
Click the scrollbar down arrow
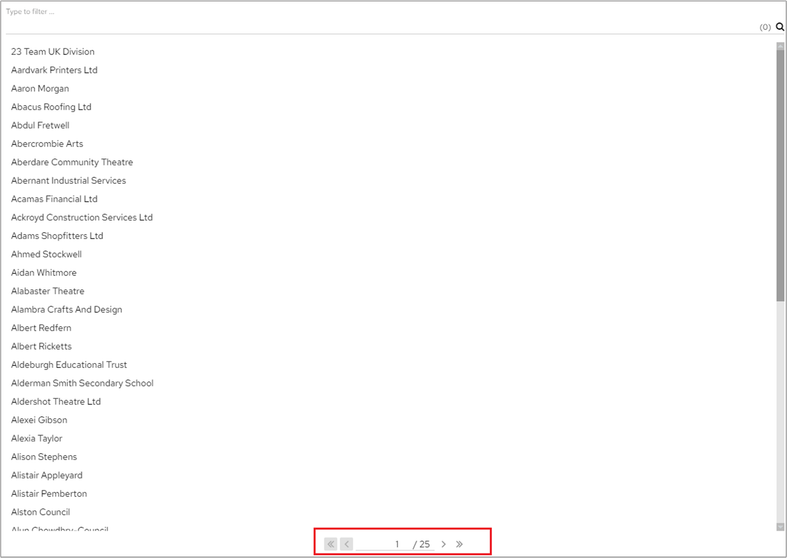[x=780, y=527]
